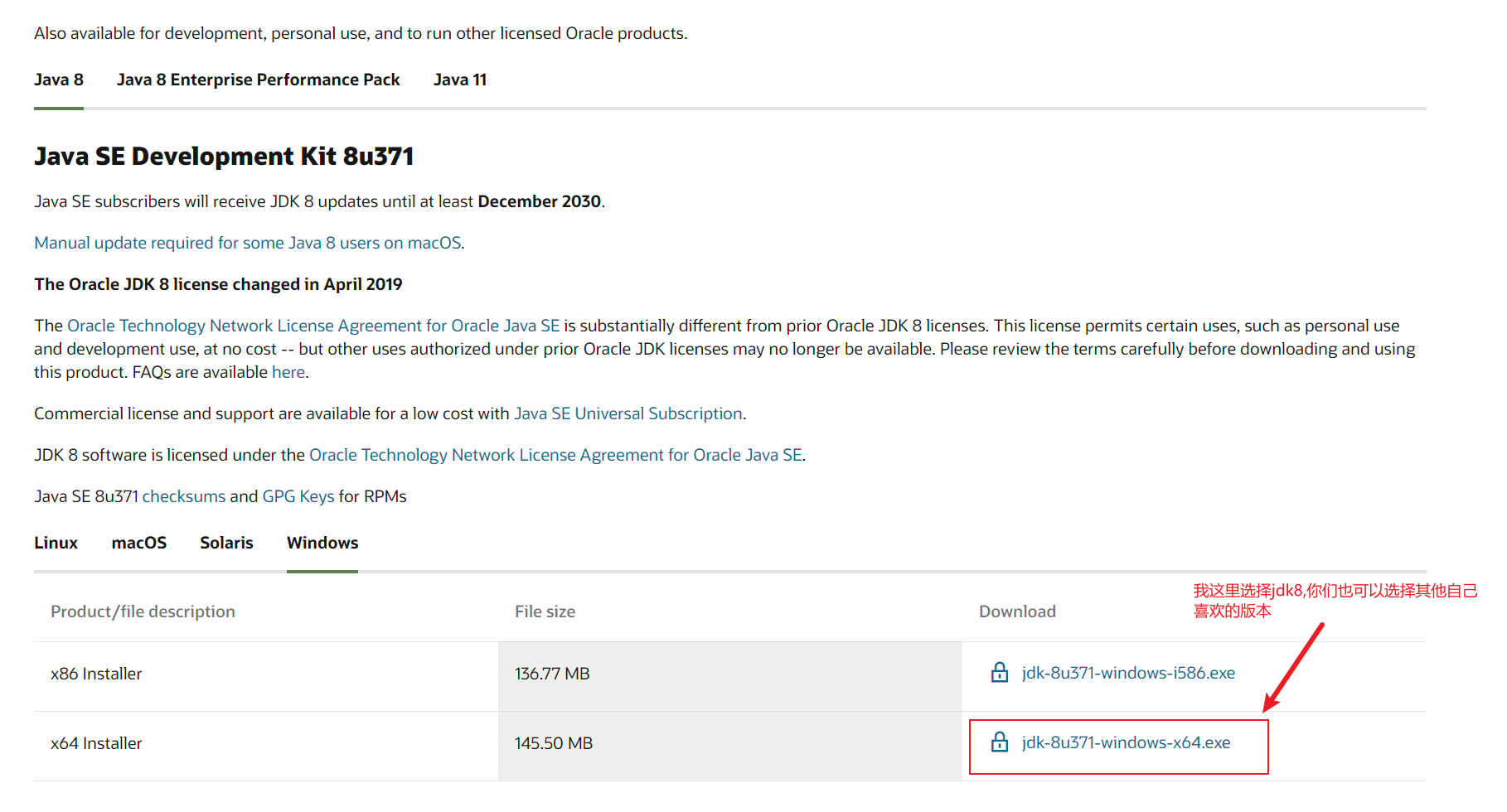This screenshot has width=1507, height=812.
Task: Select the macOS platform tab
Action: [x=138, y=544]
